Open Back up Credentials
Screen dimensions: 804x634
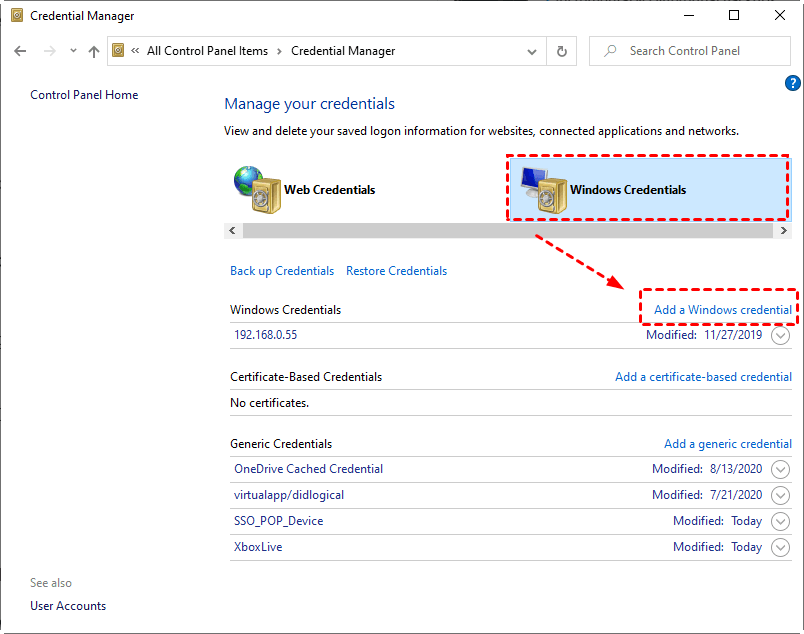pyautogui.click(x=282, y=270)
